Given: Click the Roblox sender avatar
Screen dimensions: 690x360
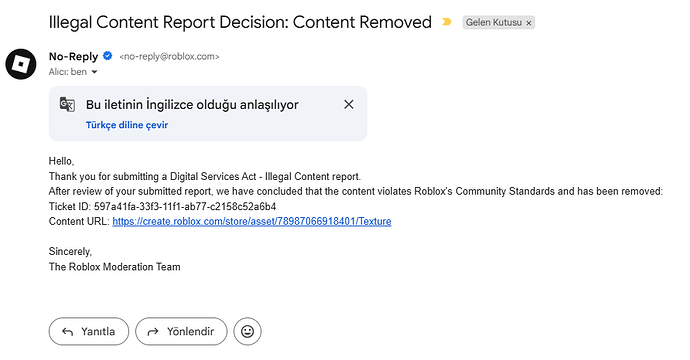Looking at the screenshot, I should click(x=21, y=64).
